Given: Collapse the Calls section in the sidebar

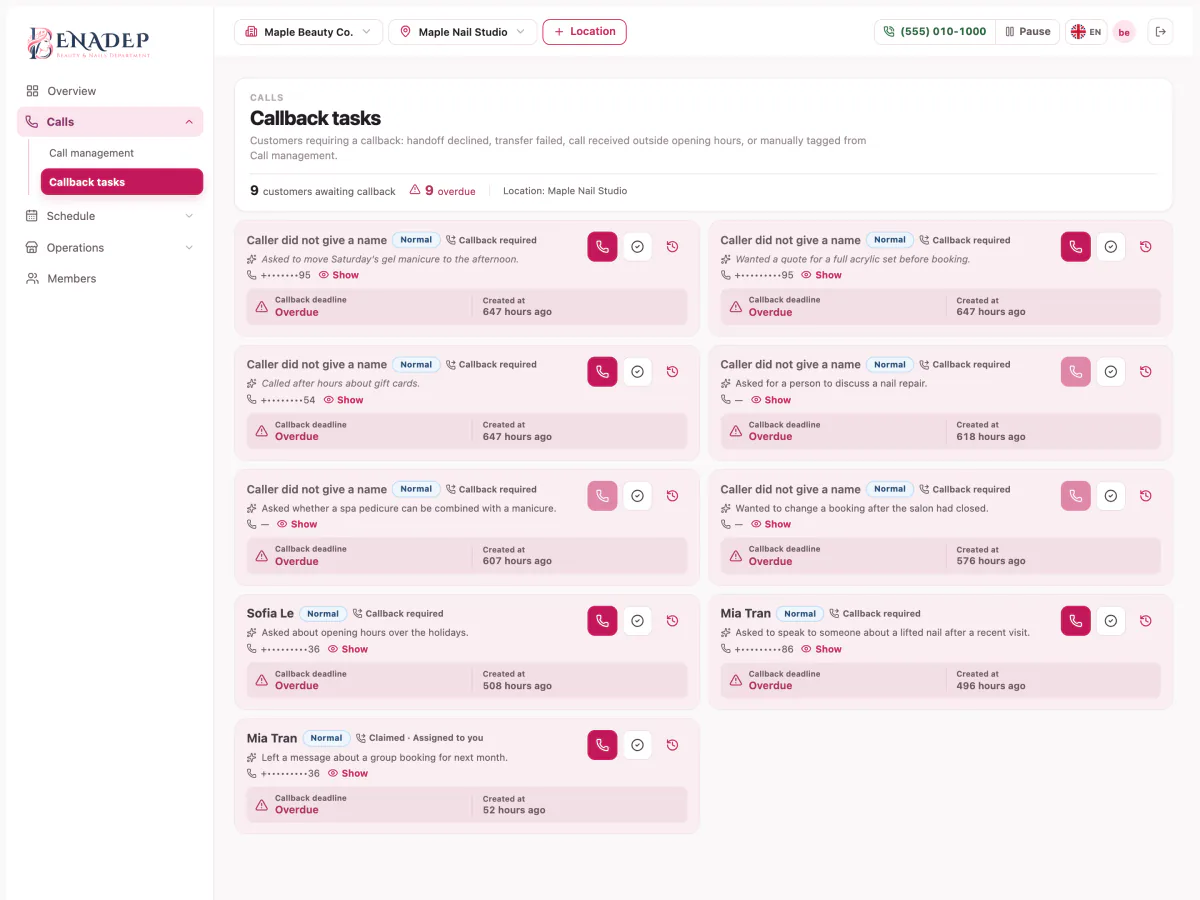Looking at the screenshot, I should click(x=110, y=122).
